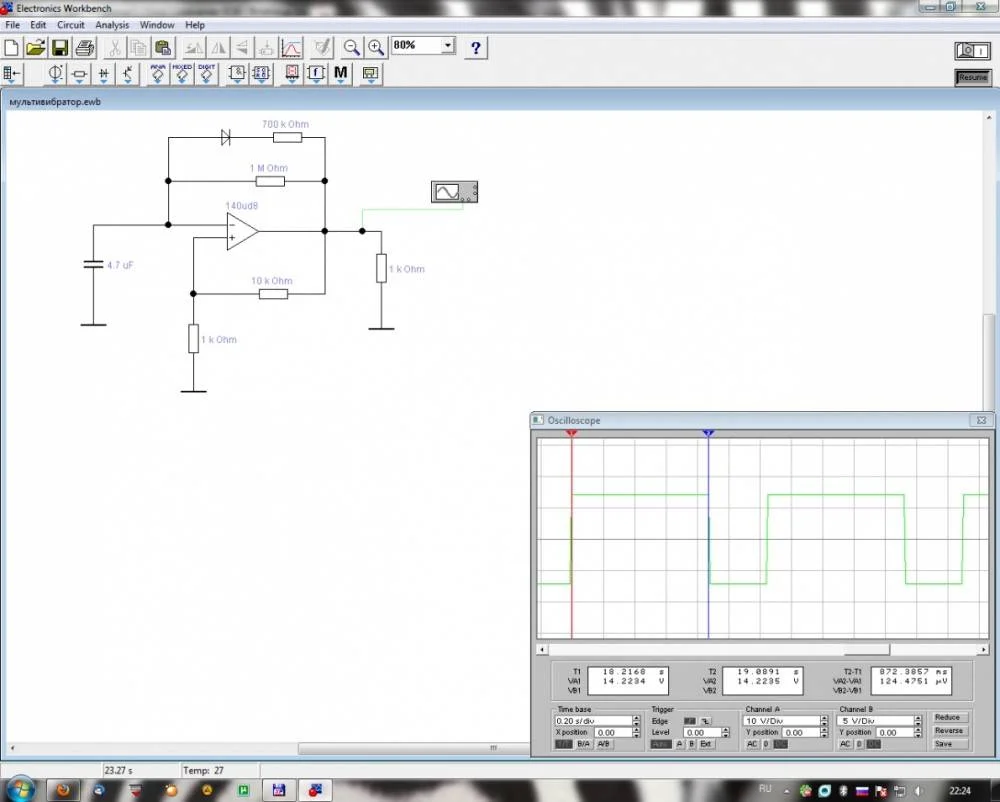The height and width of the screenshot is (802, 1000).
Task: Open the Circuit menu
Action: coord(70,25)
